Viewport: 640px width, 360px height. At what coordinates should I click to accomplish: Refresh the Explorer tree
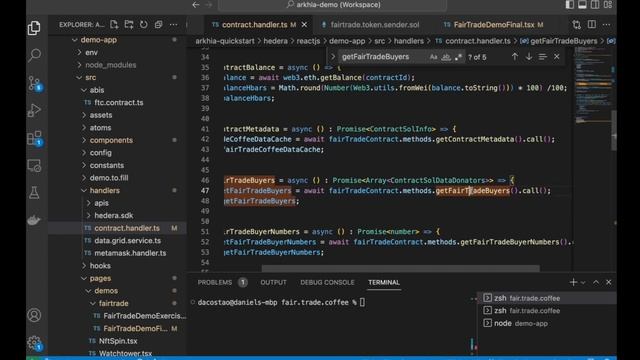click(144, 24)
